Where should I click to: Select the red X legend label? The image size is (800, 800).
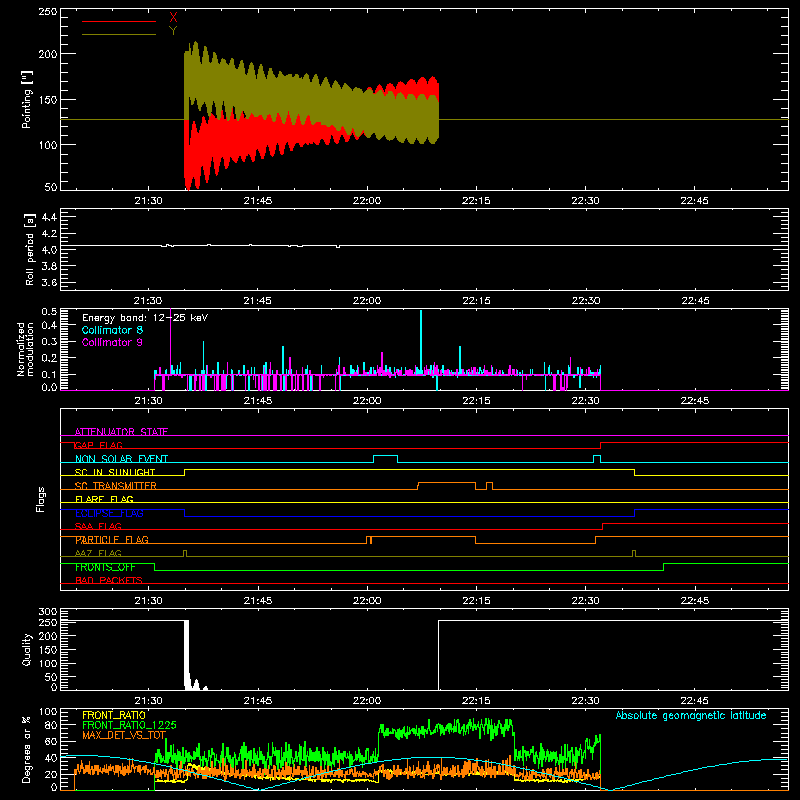(173, 18)
